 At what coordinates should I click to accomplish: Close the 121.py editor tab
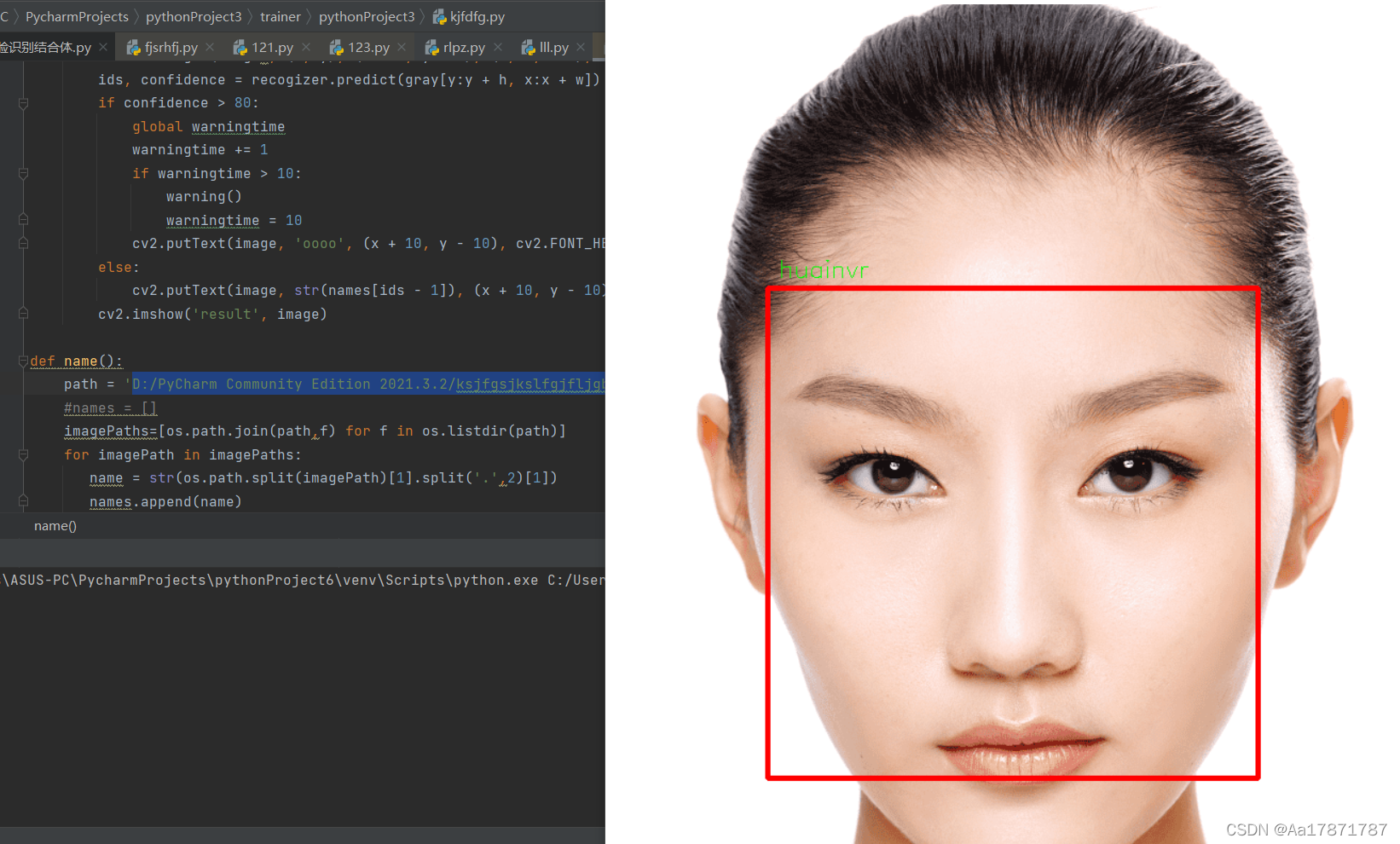306,47
